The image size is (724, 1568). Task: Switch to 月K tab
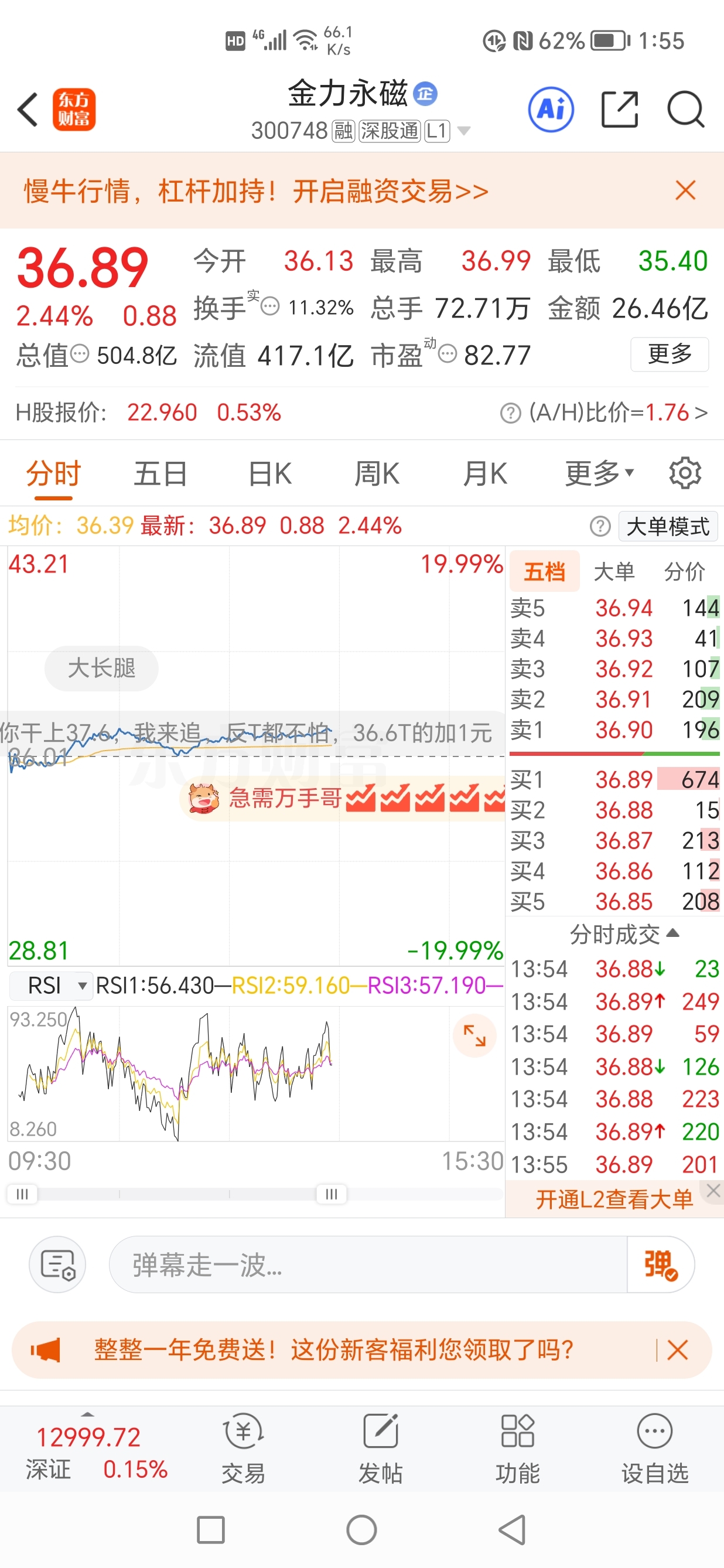tap(485, 473)
